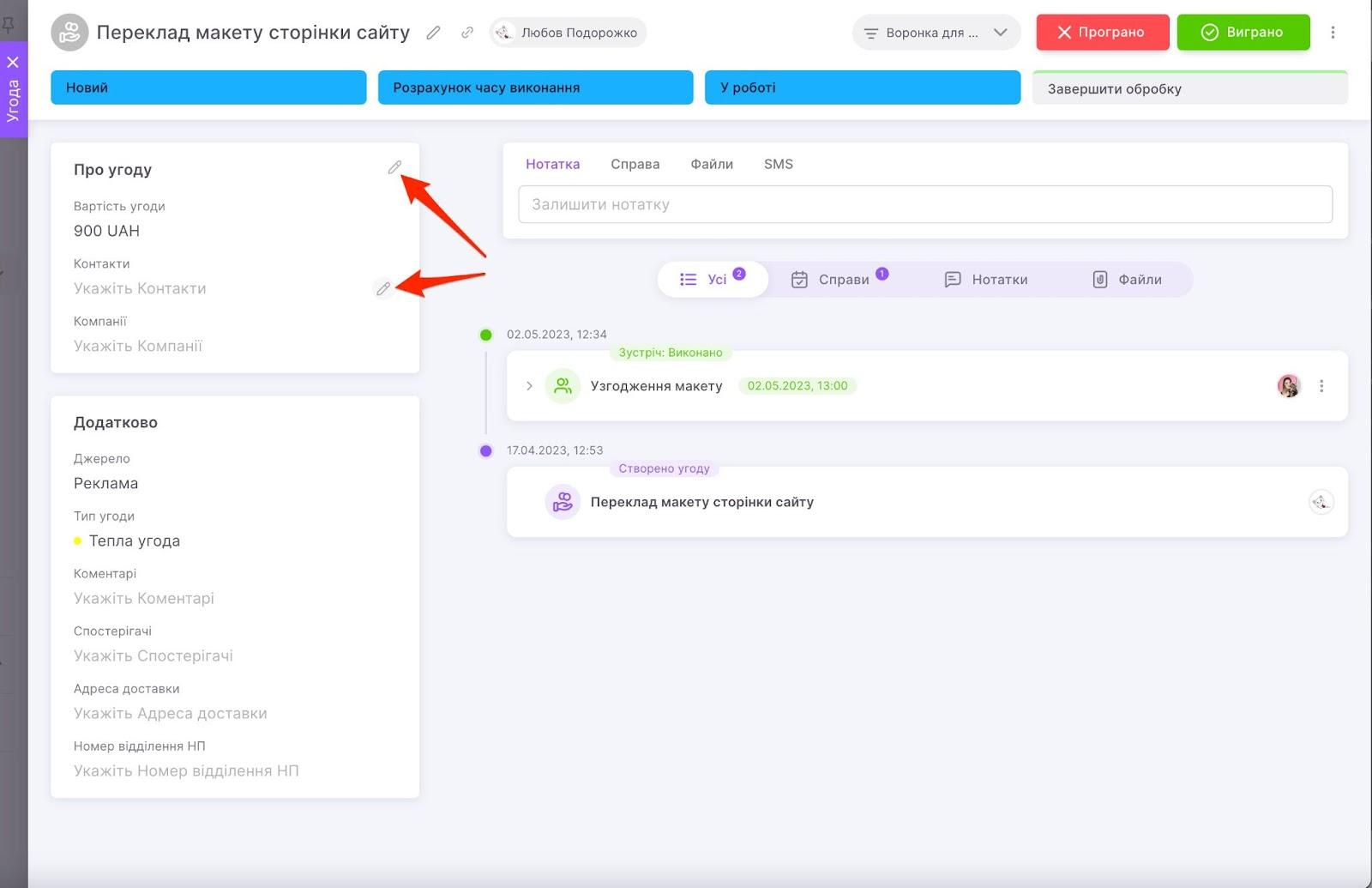Viewport: 1372px width, 888px height.
Task: Click the green timeline marker for 02.05.2023
Action: point(486,335)
